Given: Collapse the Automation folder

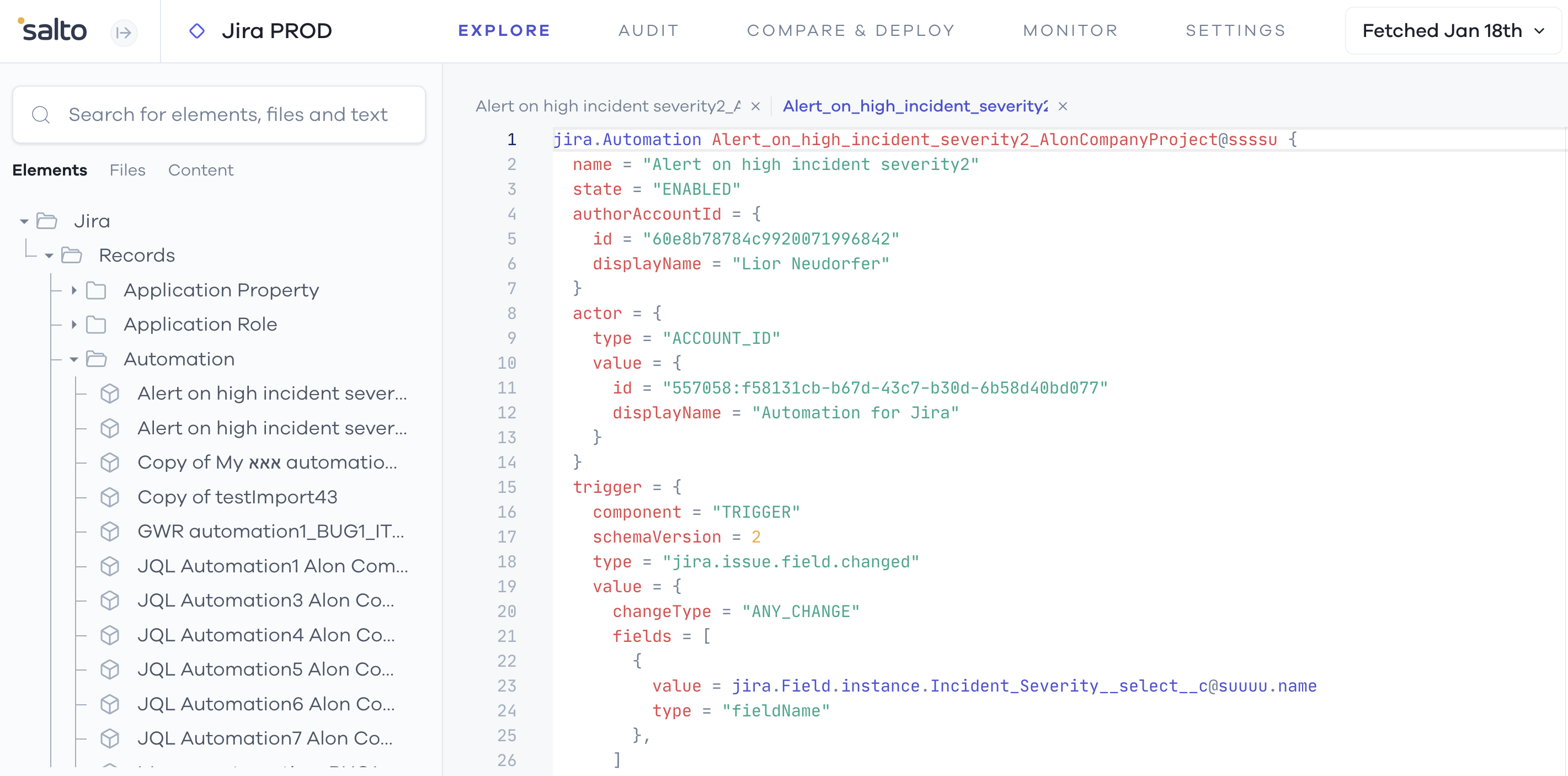Looking at the screenshot, I should [73, 359].
